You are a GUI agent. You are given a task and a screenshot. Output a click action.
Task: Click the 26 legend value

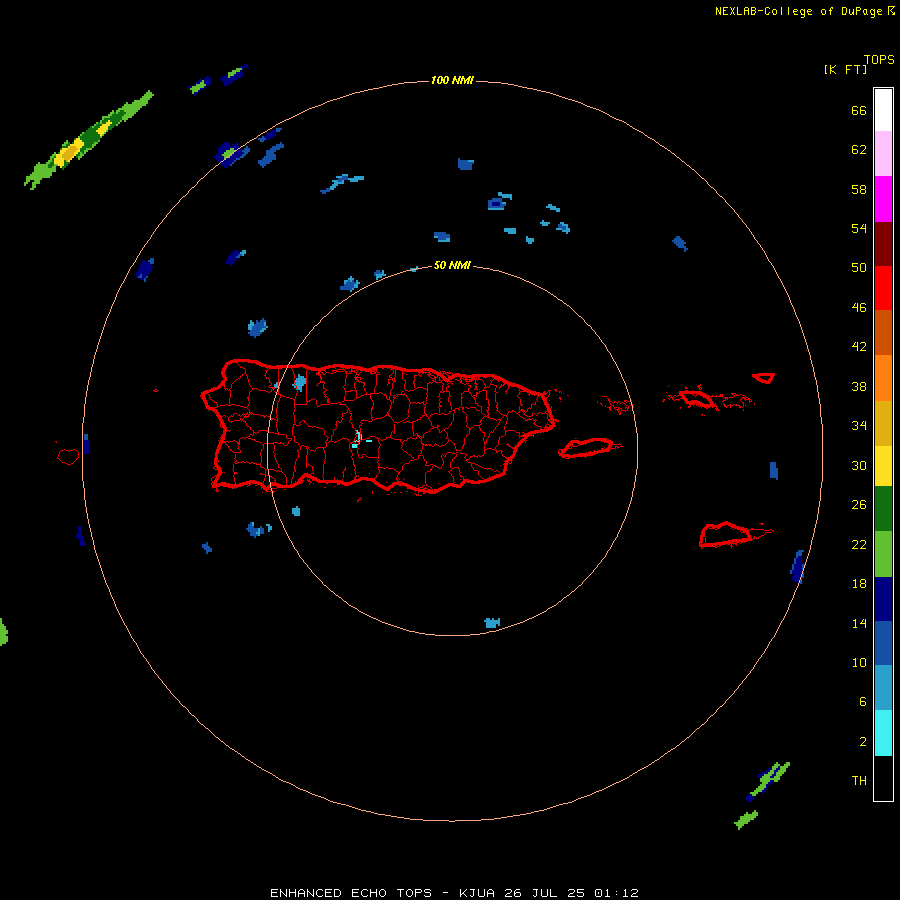click(859, 505)
